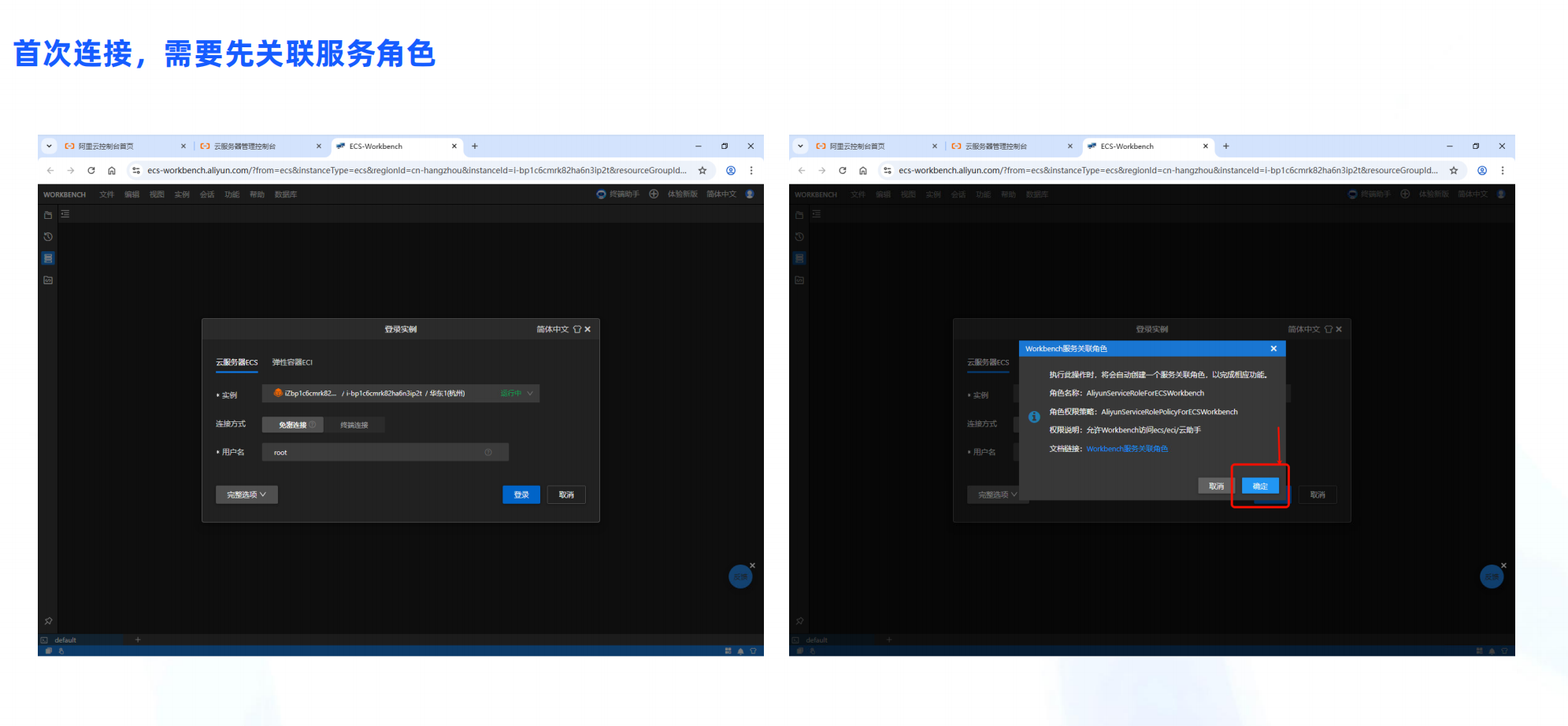Expand the 实例 instance dropdown in left dialog

point(401,393)
